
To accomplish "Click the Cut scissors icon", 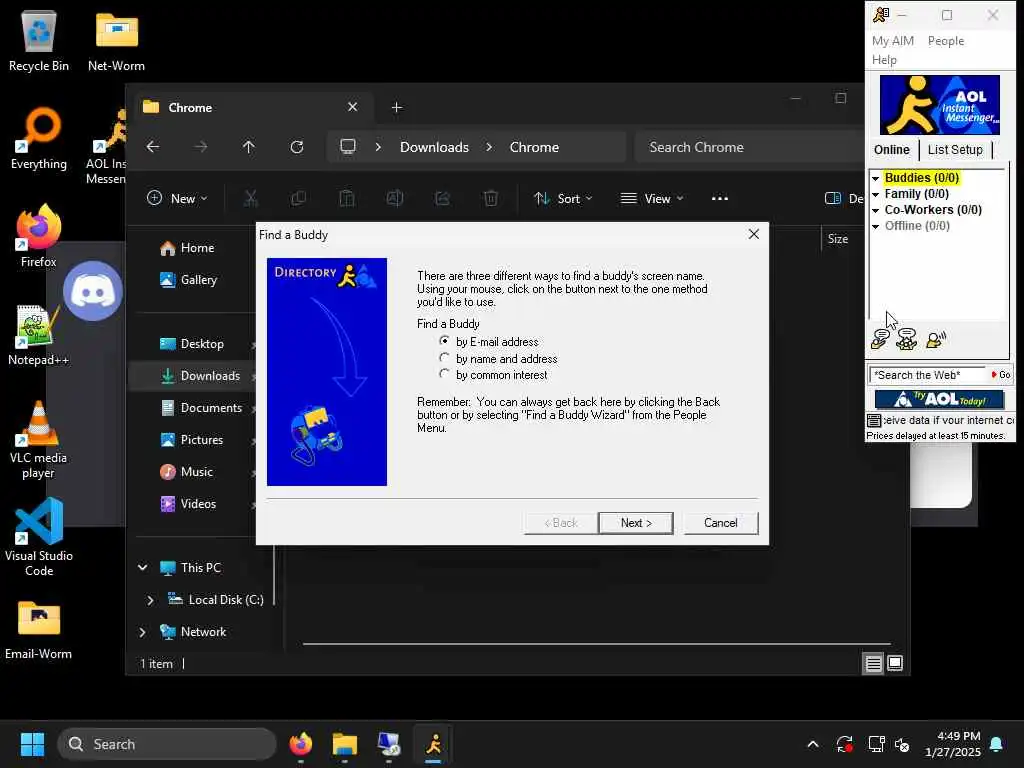I will coord(251,199).
